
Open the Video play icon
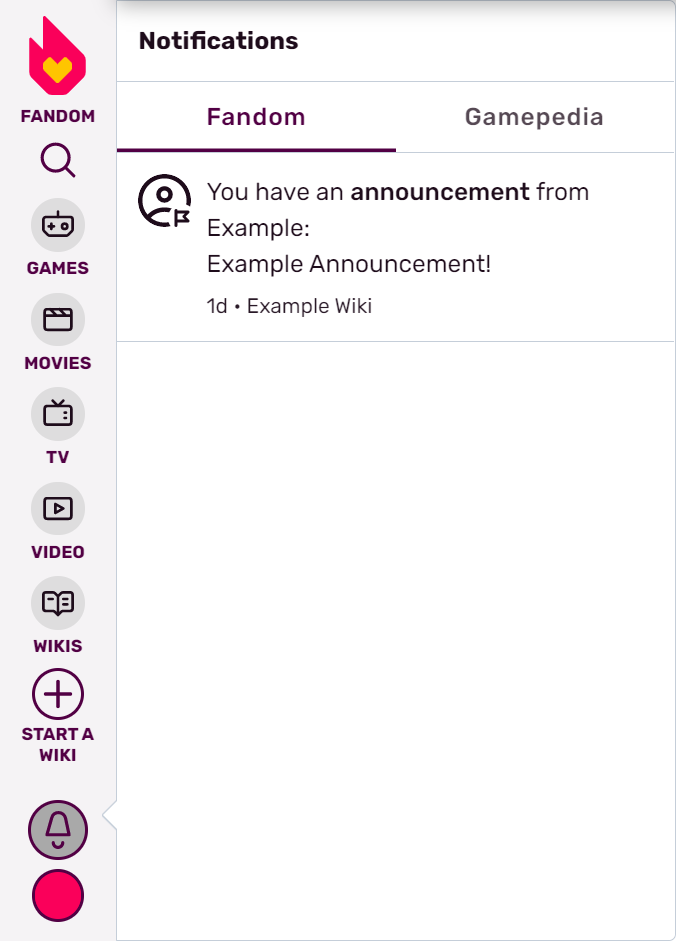click(x=57, y=509)
